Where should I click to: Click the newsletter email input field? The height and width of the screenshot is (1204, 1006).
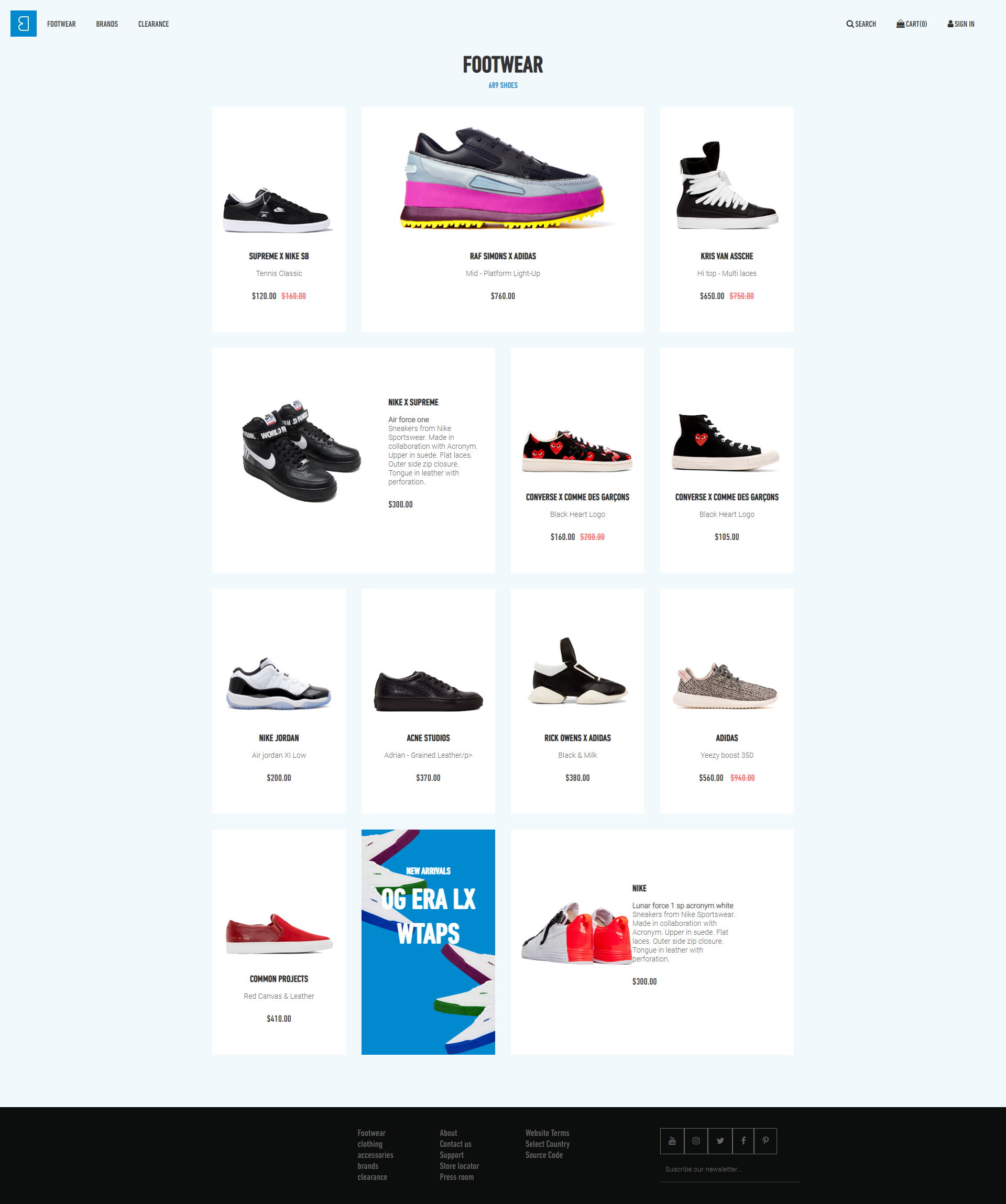(729, 1169)
